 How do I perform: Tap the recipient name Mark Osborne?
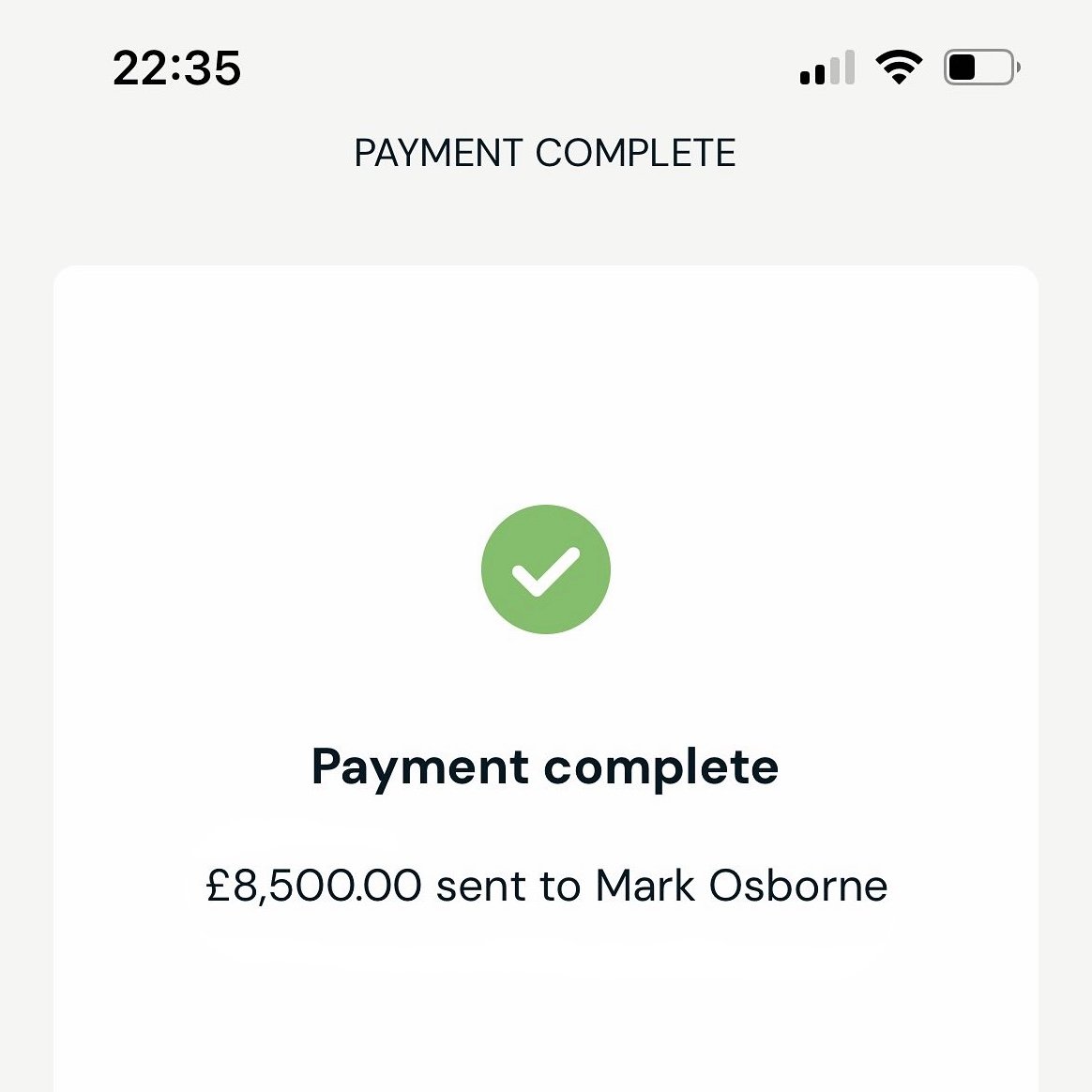[x=741, y=887]
